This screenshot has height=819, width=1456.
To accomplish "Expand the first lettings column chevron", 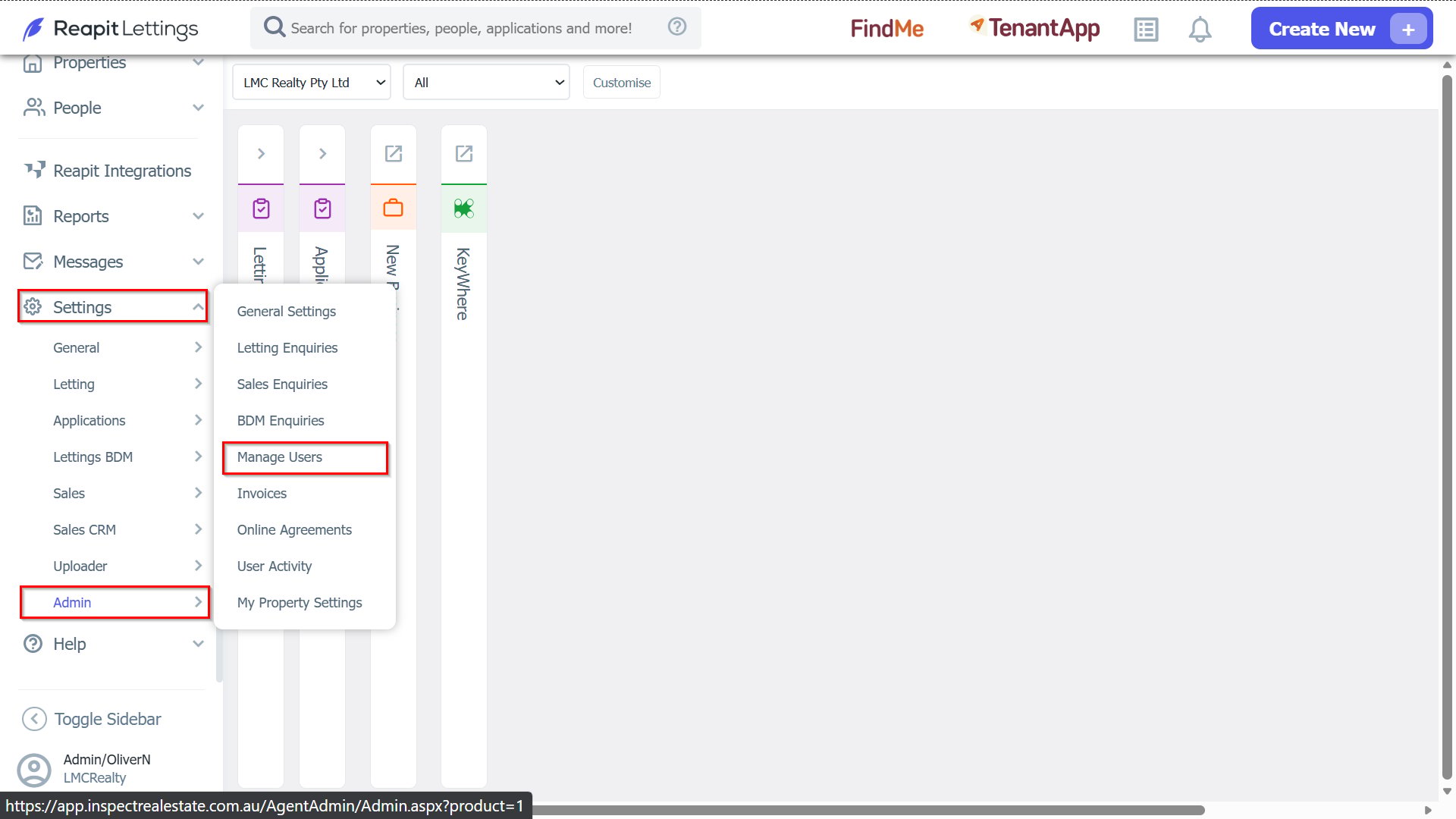I will click(x=261, y=154).
